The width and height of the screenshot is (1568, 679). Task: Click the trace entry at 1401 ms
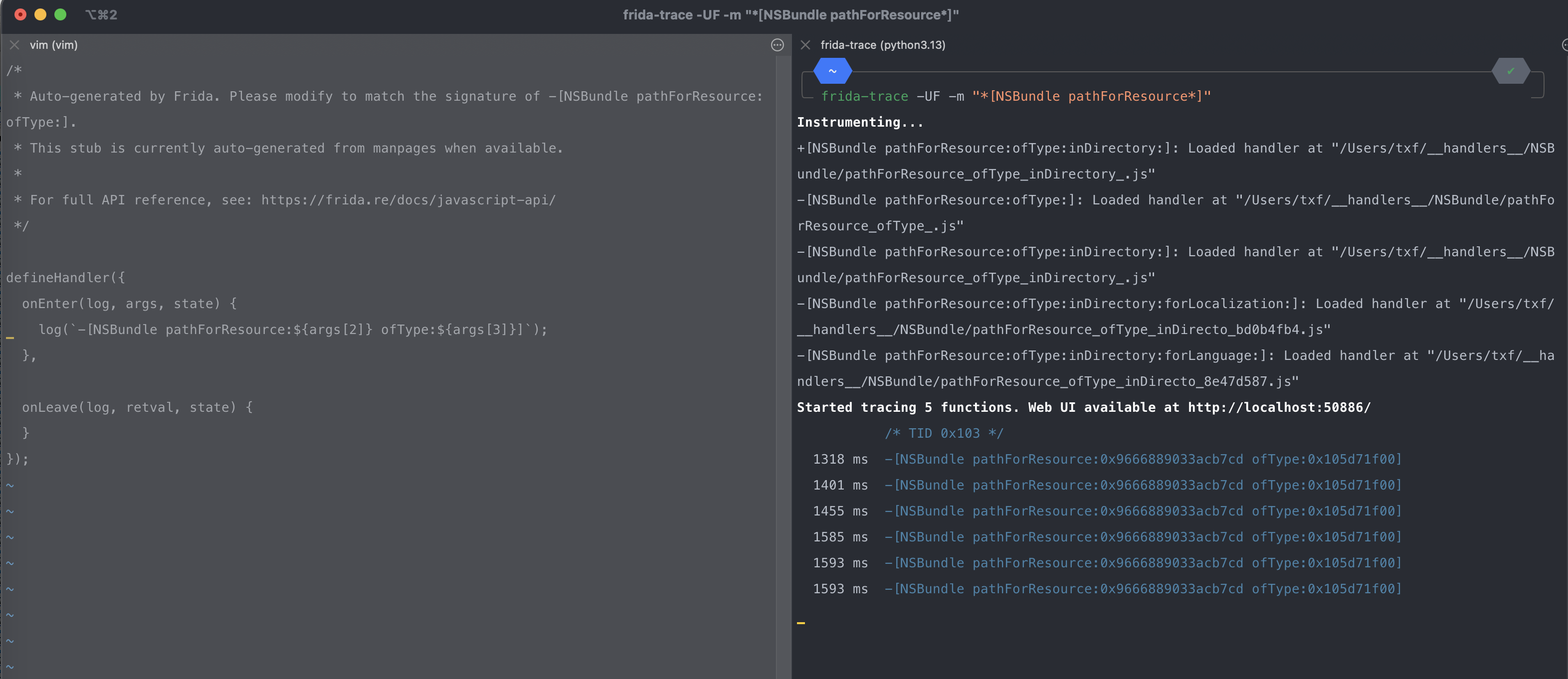point(1107,486)
